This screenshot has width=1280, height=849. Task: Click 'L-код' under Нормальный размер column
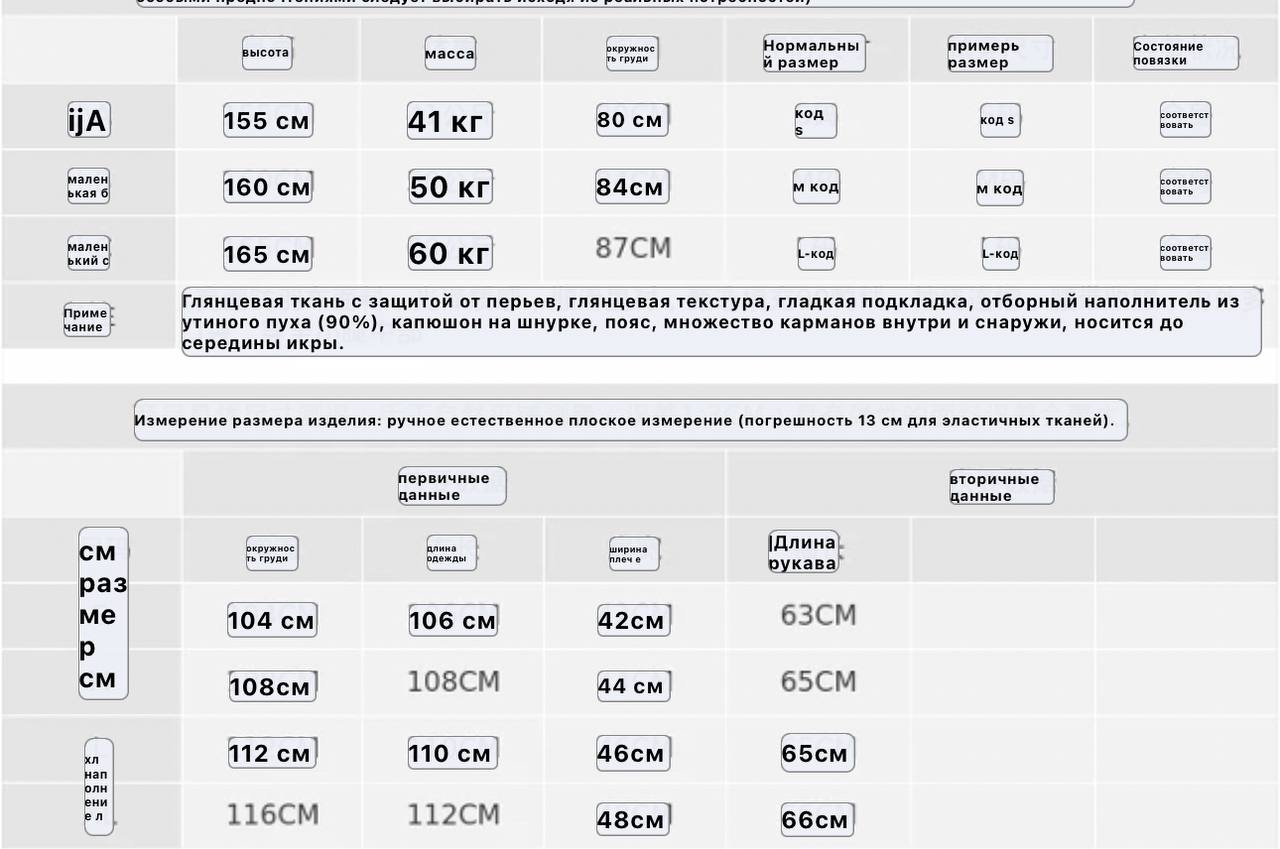(x=816, y=253)
